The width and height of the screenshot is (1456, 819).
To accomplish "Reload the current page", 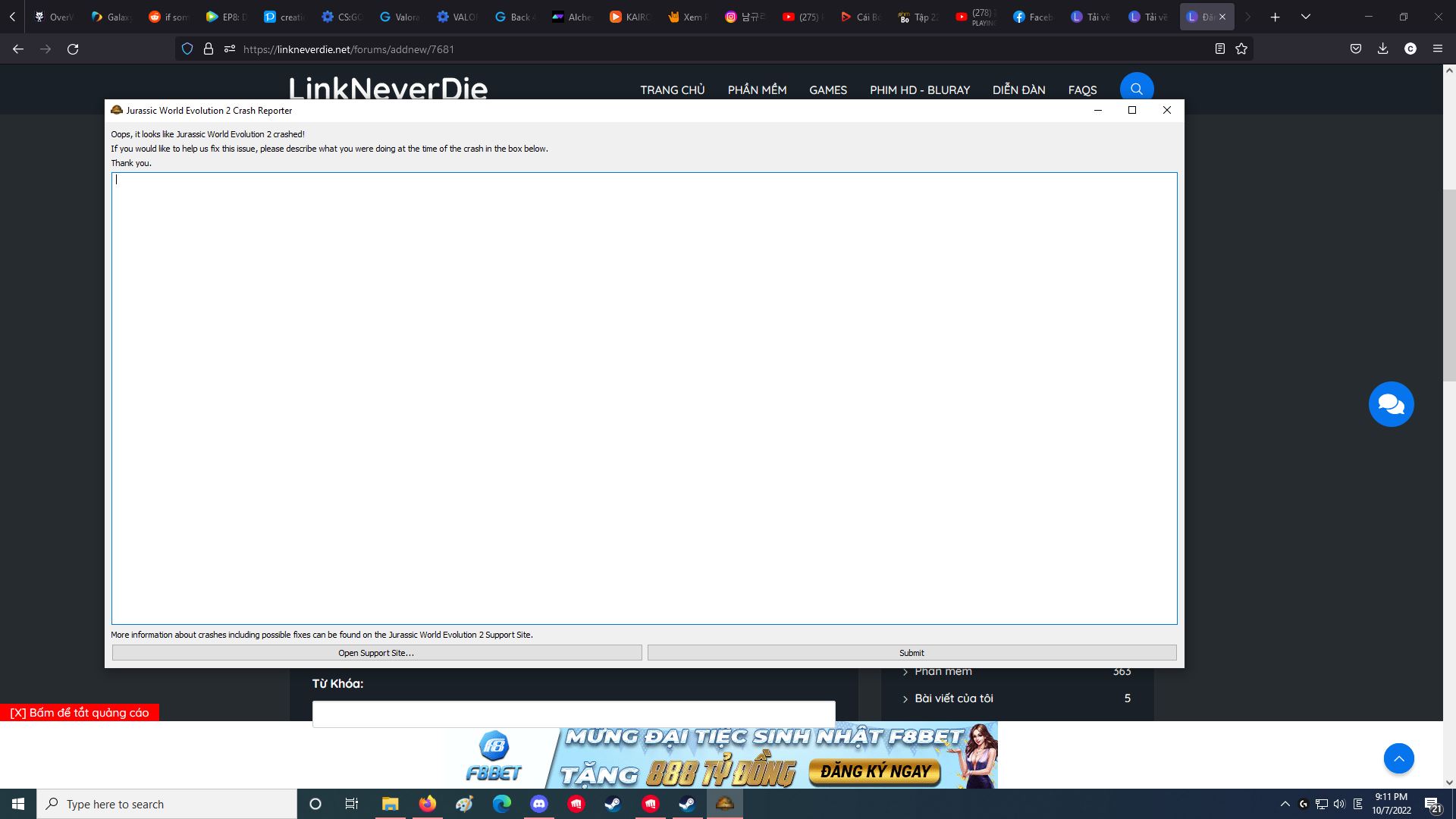I will [73, 49].
